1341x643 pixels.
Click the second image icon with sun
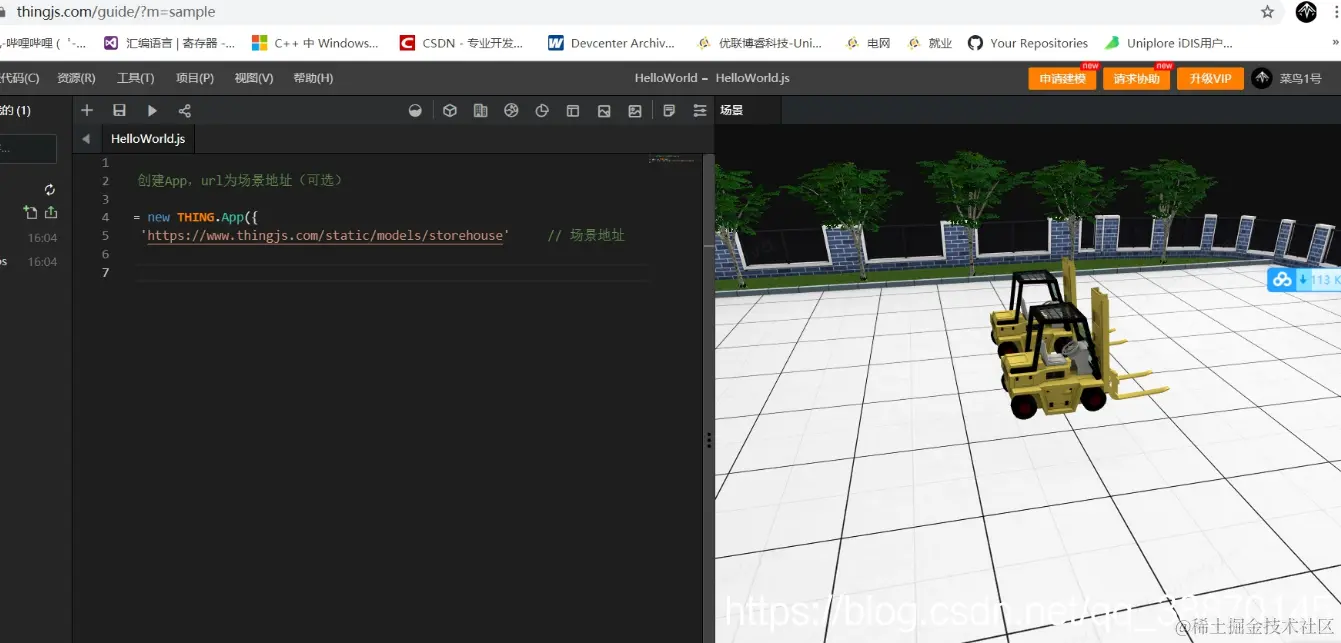(x=635, y=110)
